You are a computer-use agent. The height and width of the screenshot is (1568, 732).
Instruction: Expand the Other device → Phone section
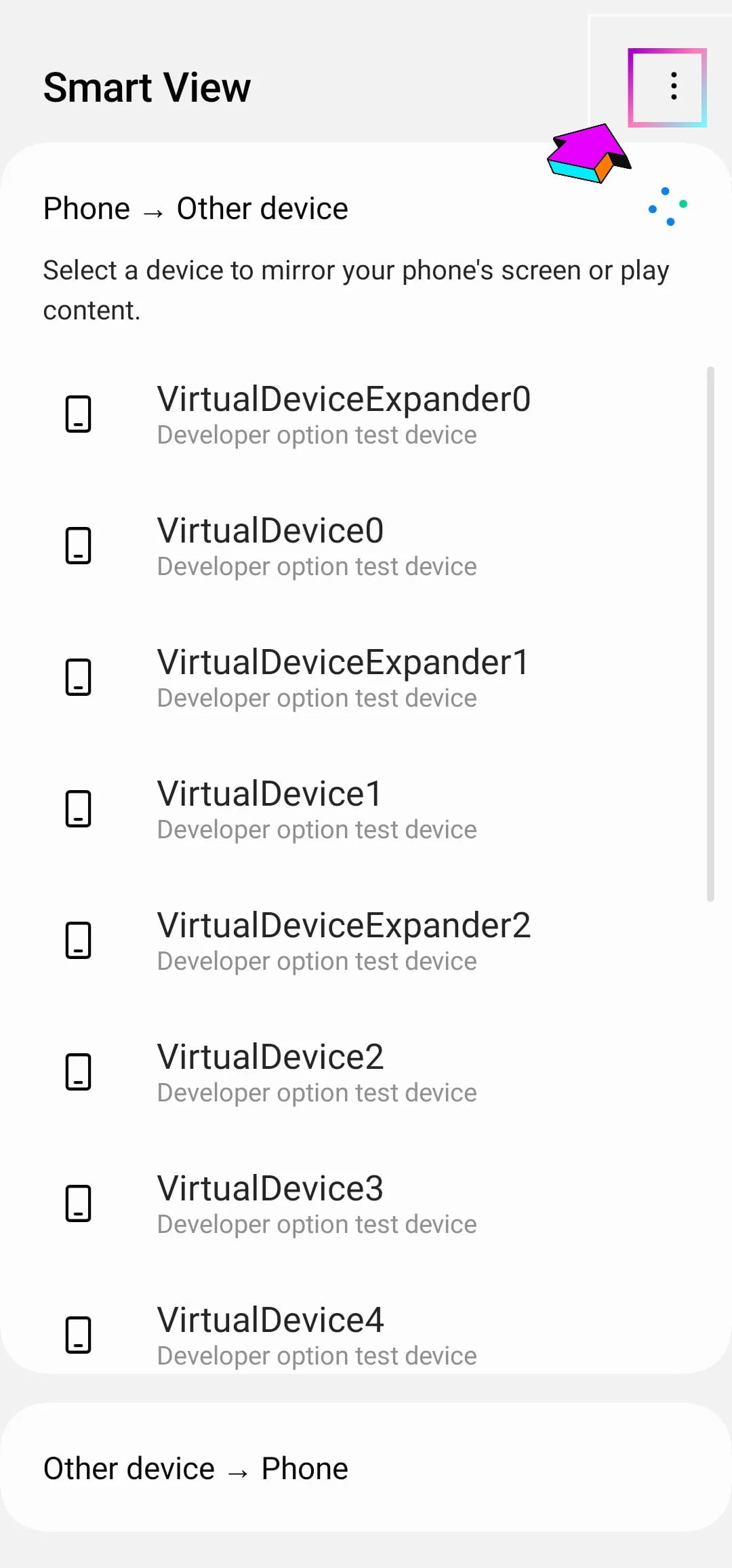(x=366, y=1468)
